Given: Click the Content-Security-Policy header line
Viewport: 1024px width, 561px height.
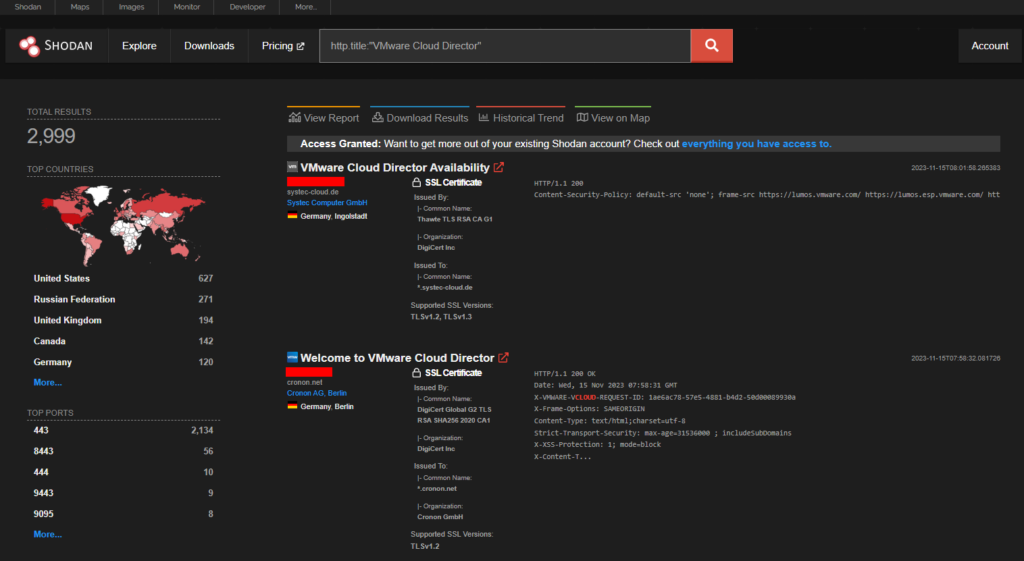Looking at the screenshot, I should click(x=767, y=195).
